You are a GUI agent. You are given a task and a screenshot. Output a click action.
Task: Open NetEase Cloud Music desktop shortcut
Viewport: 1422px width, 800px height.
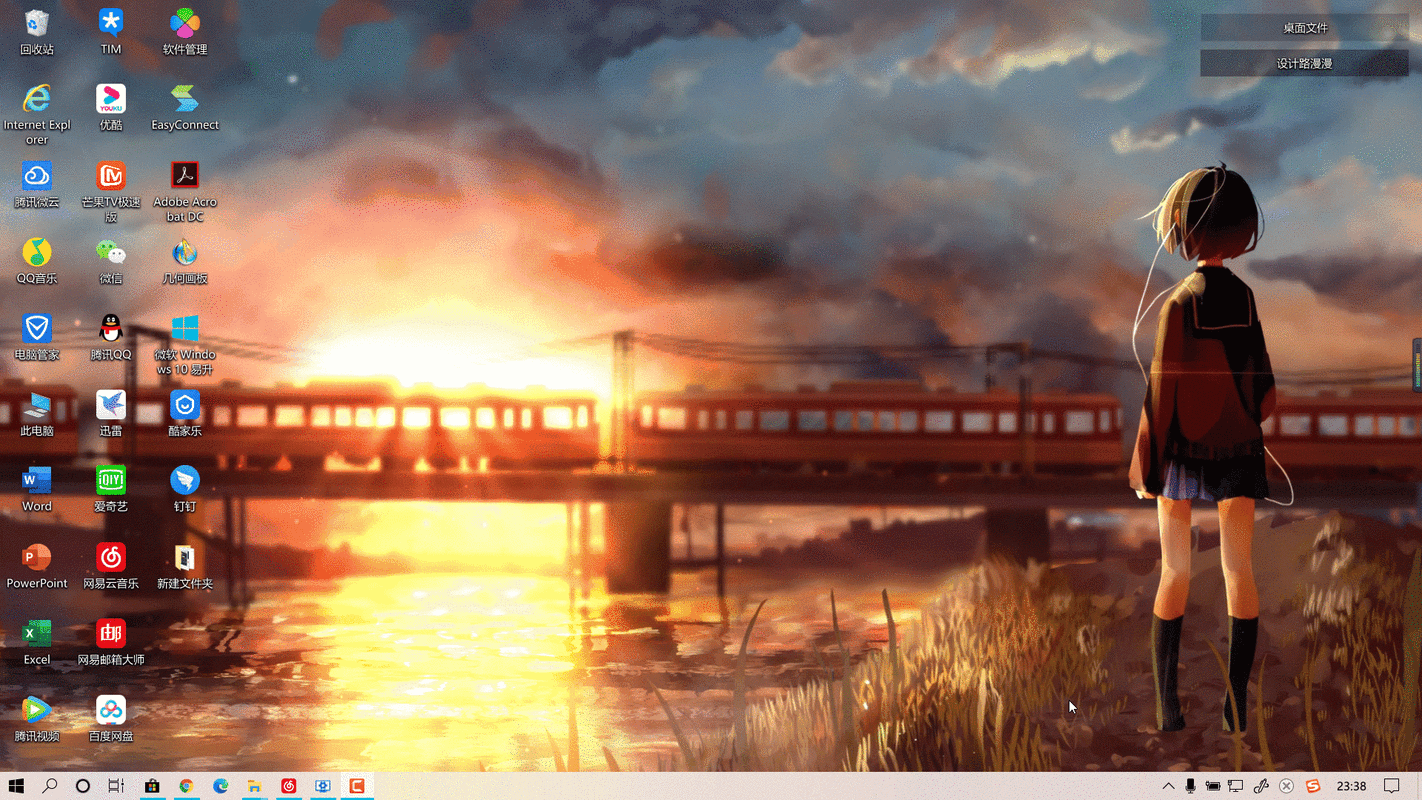[110, 555]
